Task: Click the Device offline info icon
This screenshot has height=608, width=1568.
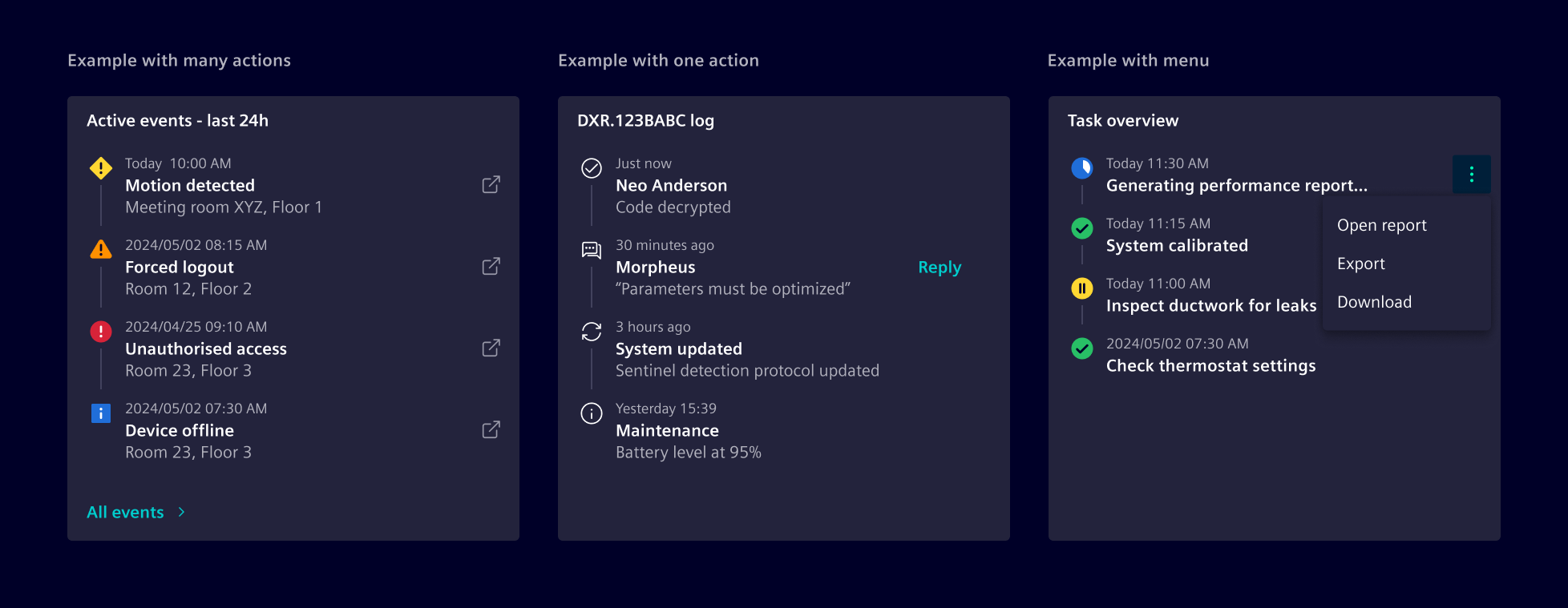Action: click(x=100, y=413)
